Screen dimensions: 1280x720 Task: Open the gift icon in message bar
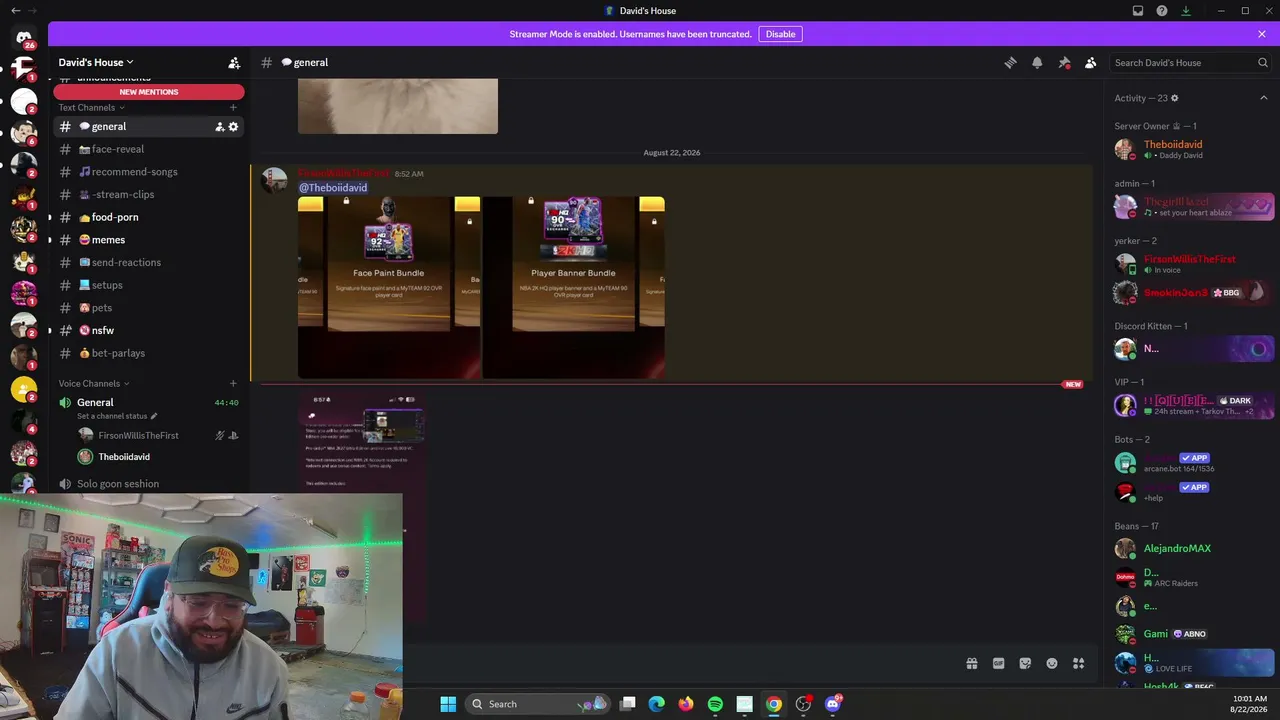click(971, 663)
